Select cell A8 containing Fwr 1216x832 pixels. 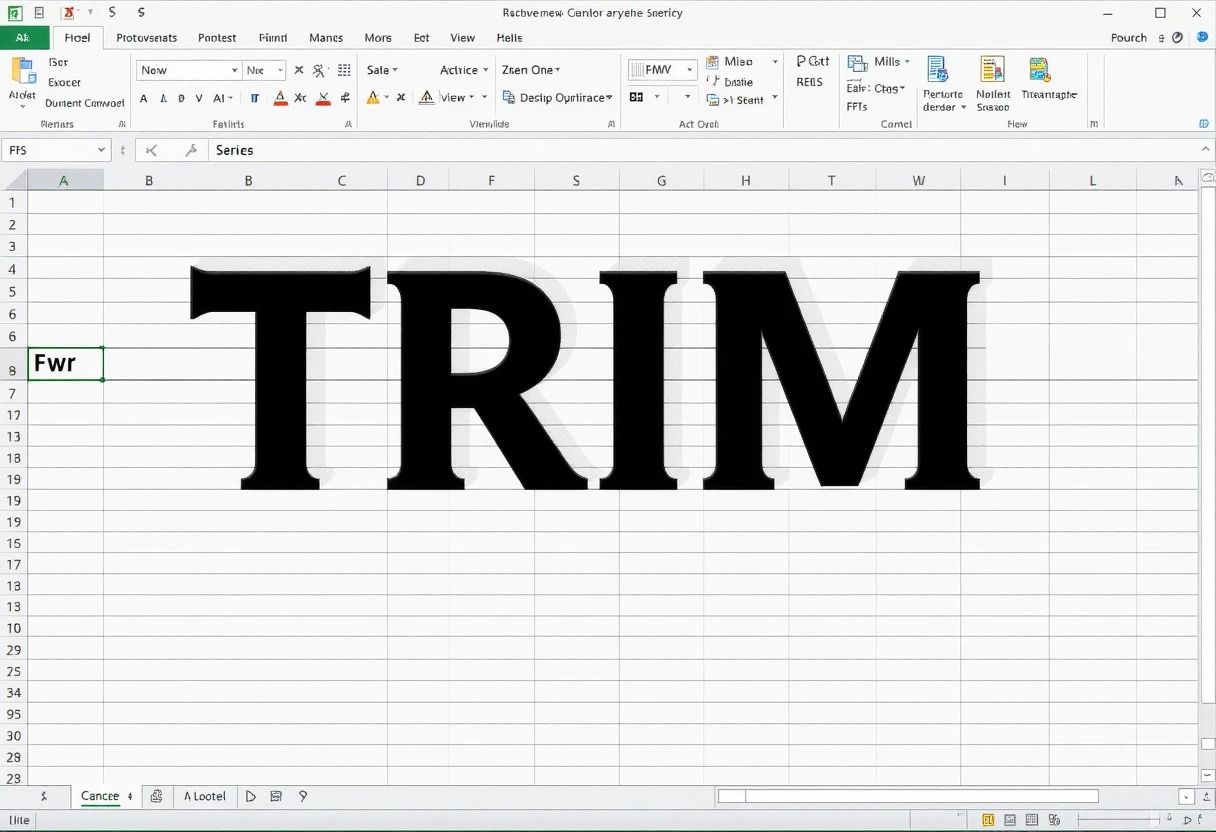click(x=65, y=363)
